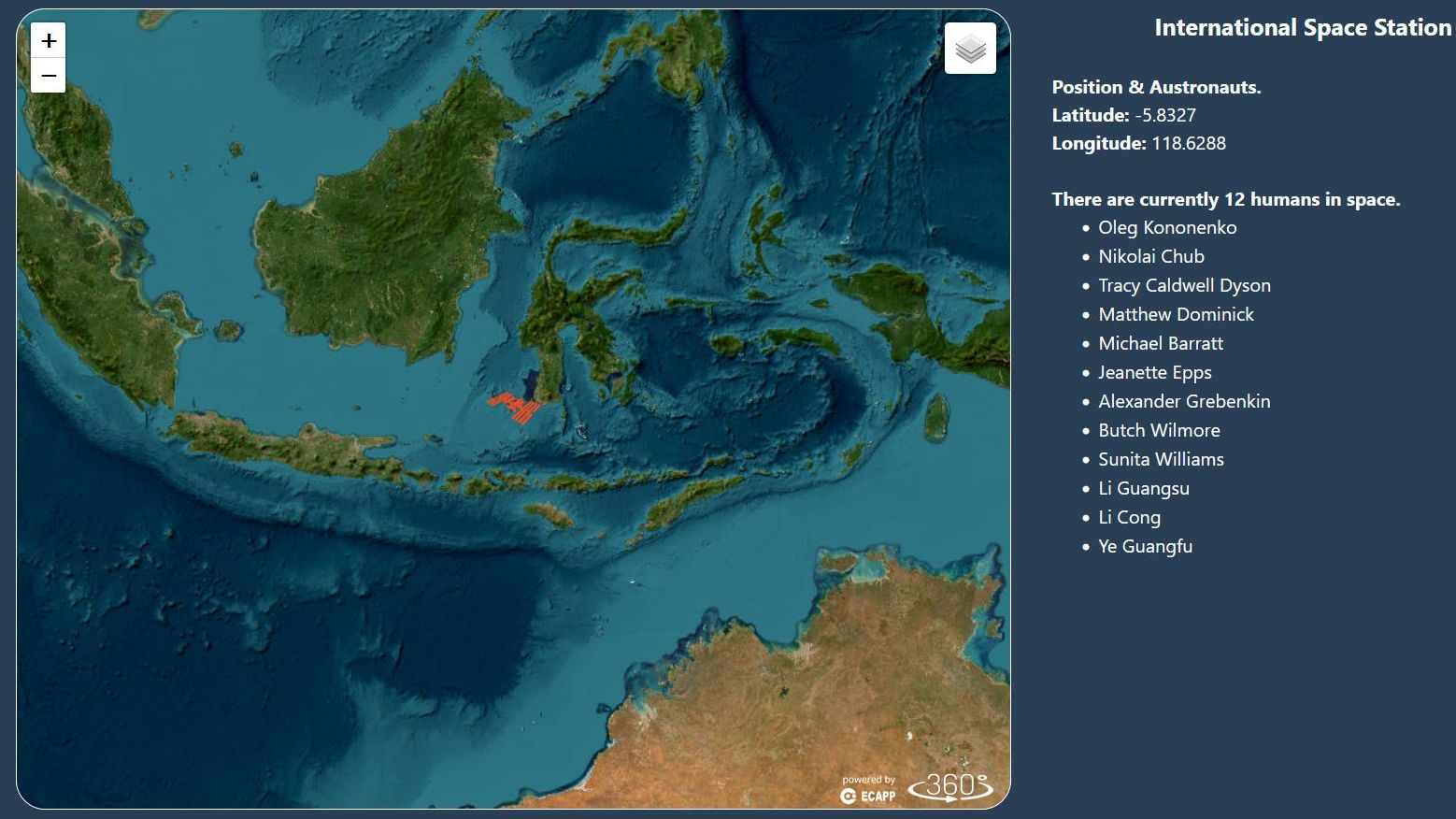The height and width of the screenshot is (819, 1456).
Task: Click Alexander Grebenkin's name
Action: [1184, 401]
